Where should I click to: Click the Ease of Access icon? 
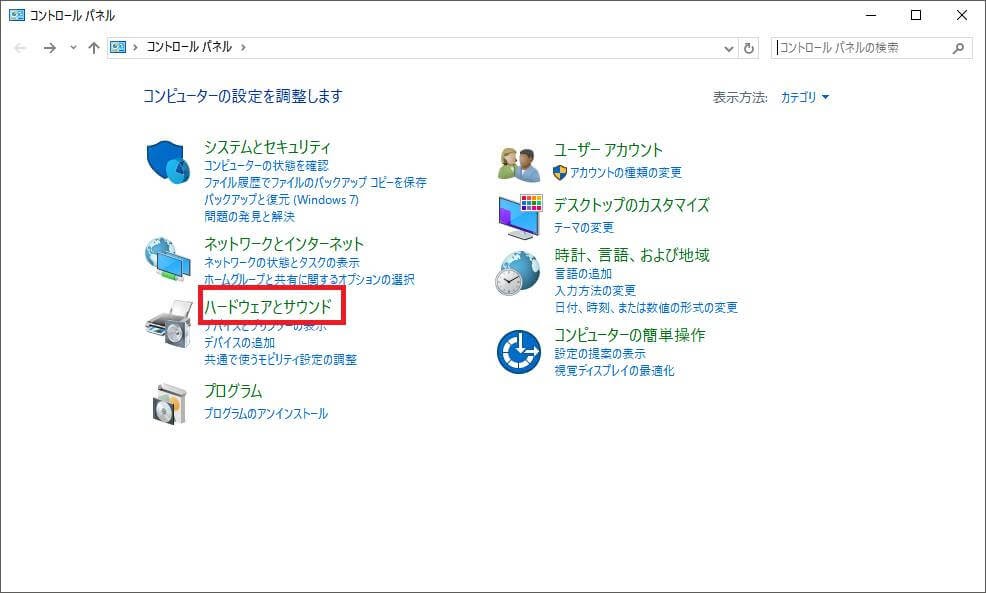[519, 352]
